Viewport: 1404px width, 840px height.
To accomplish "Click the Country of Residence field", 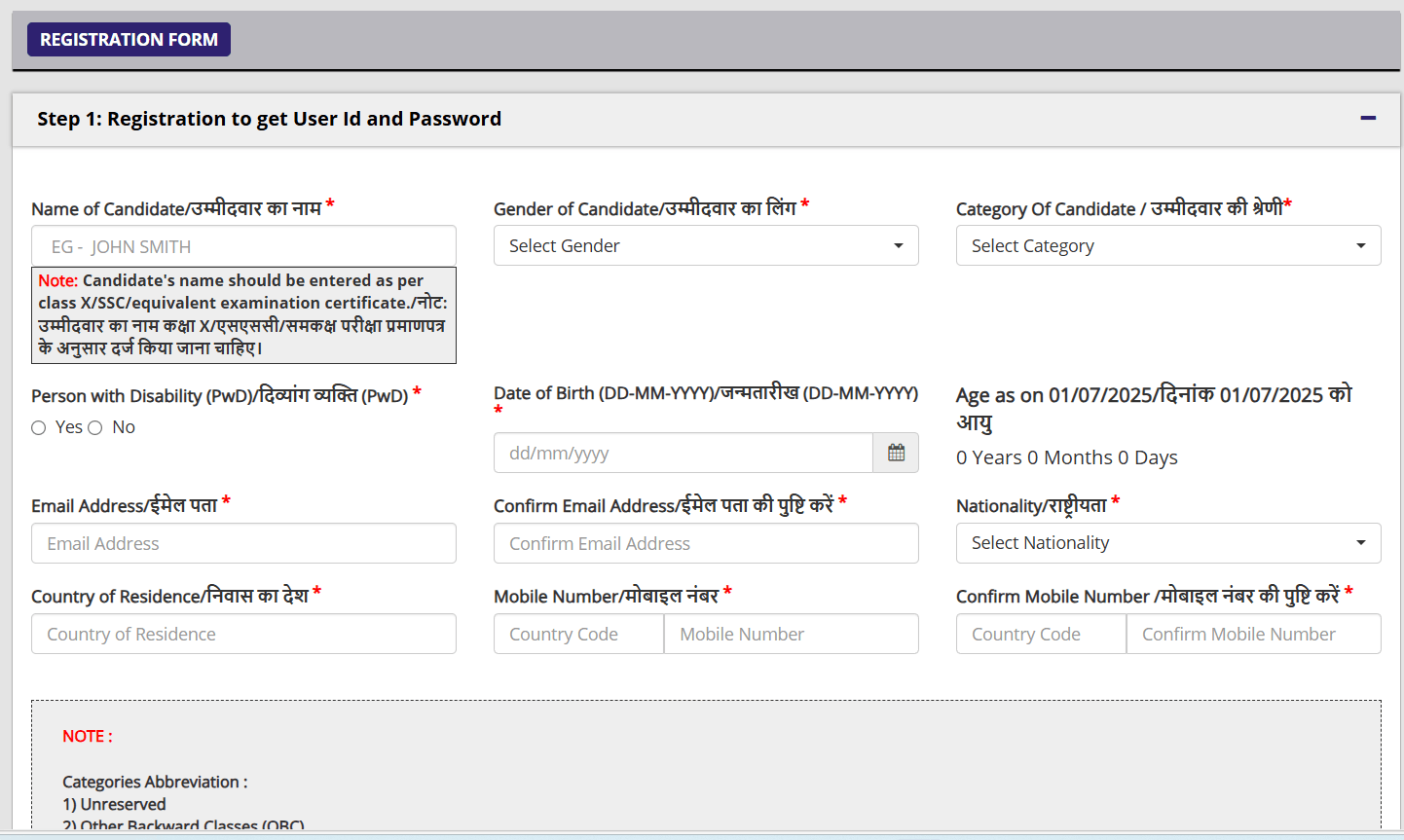I will click(x=243, y=634).
